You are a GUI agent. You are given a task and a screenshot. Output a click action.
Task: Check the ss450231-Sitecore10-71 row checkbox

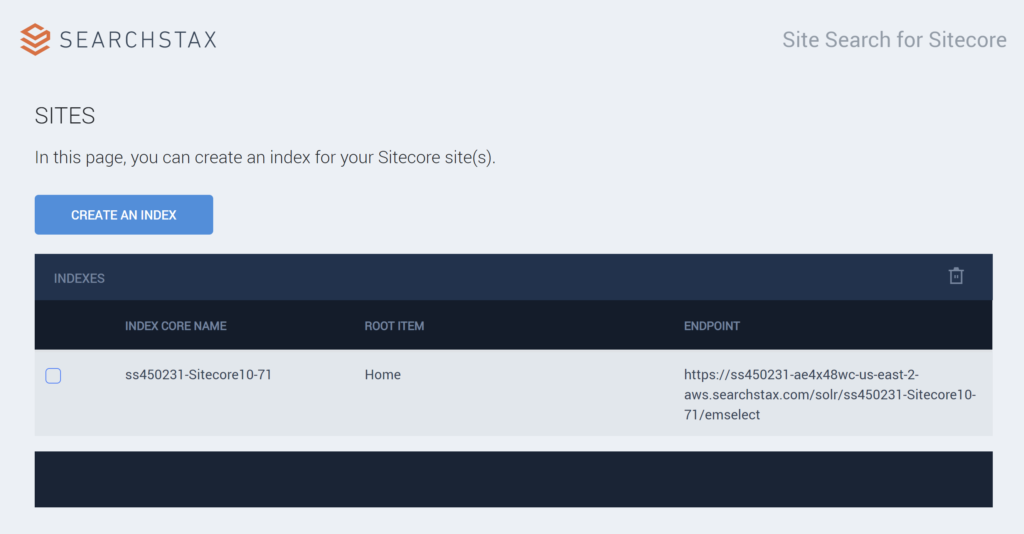tap(54, 375)
